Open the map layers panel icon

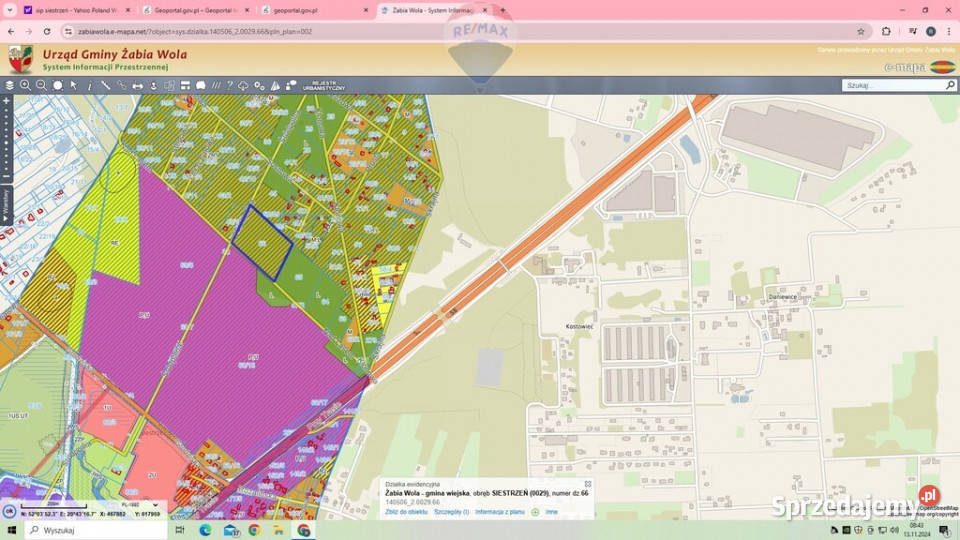(10, 86)
